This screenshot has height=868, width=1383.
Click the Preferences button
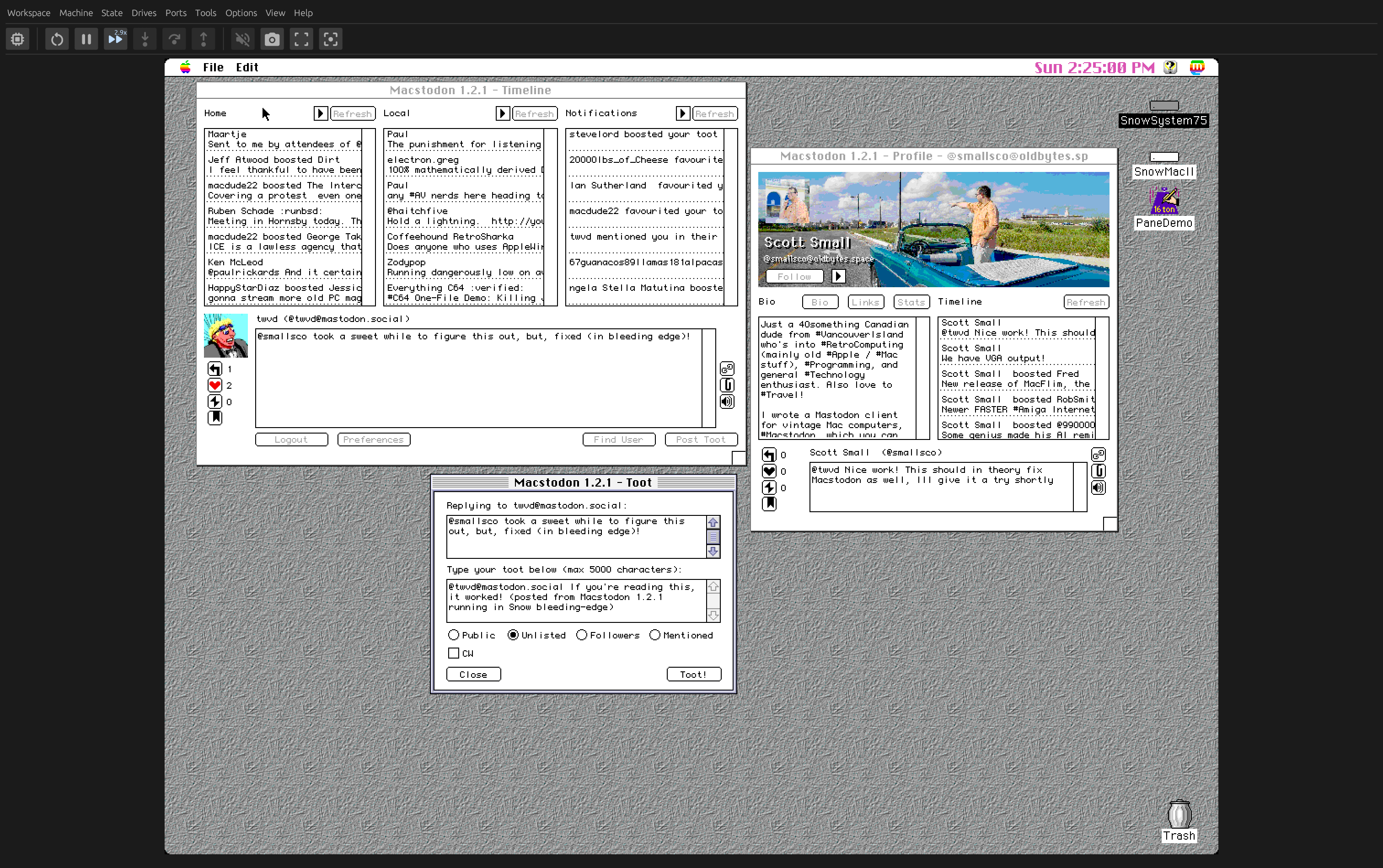[x=374, y=440]
